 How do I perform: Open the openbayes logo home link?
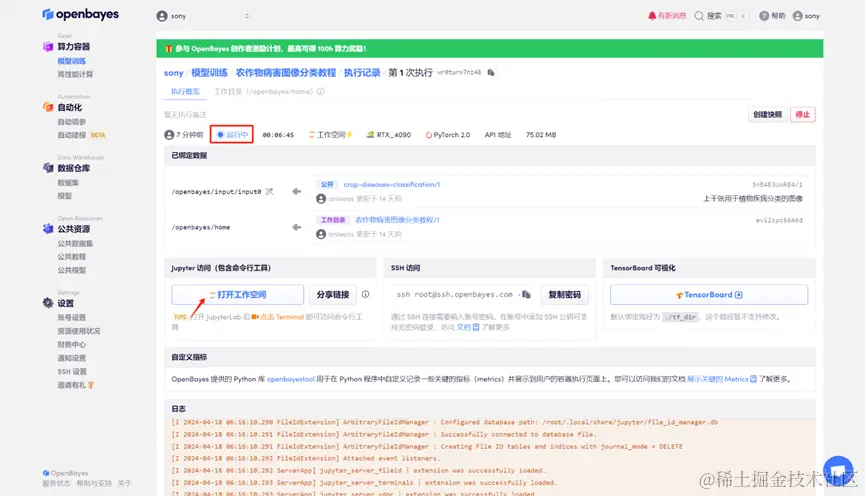81,14
